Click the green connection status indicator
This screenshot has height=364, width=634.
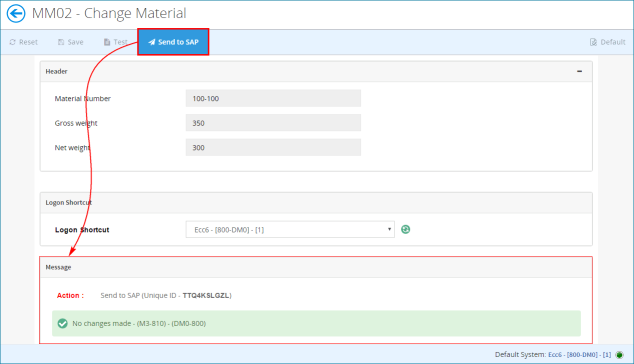tap(619, 355)
